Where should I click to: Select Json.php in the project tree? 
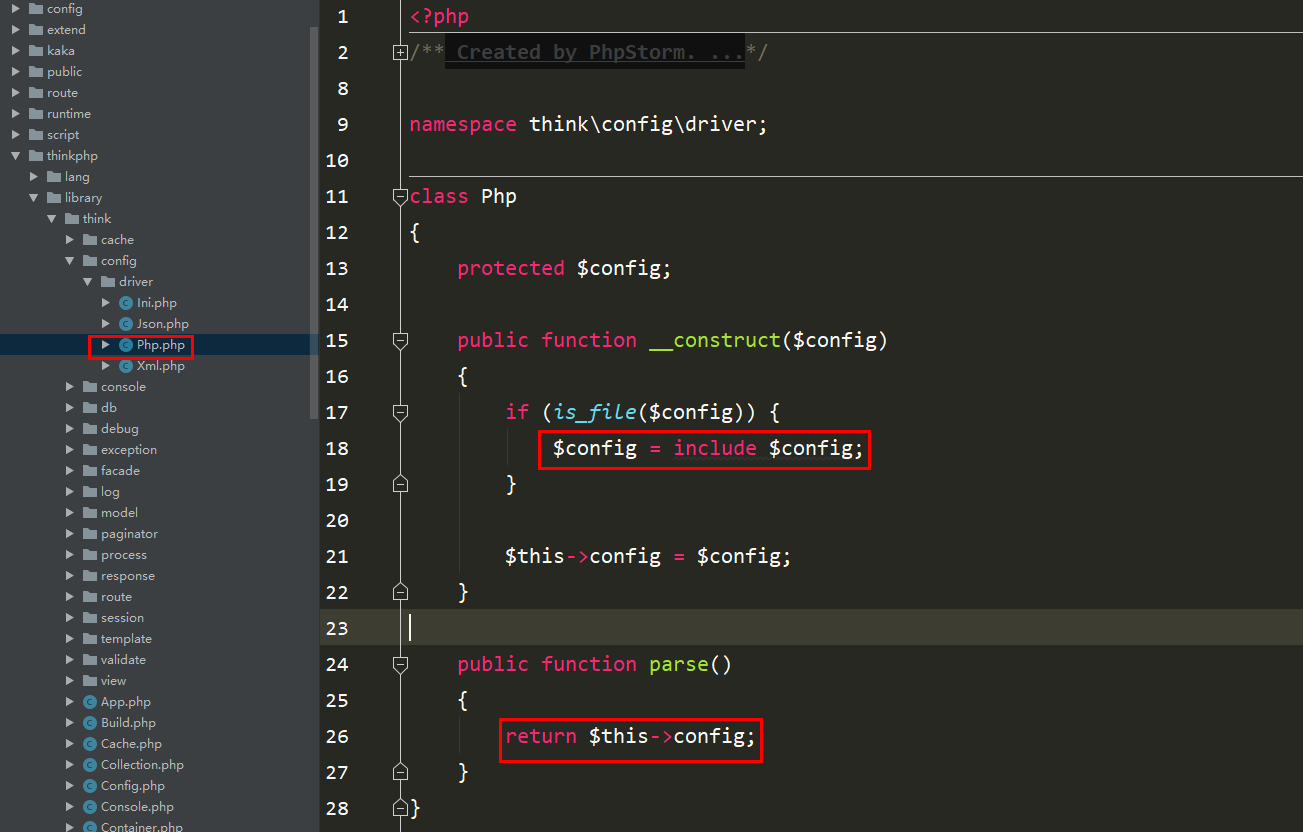(x=162, y=324)
